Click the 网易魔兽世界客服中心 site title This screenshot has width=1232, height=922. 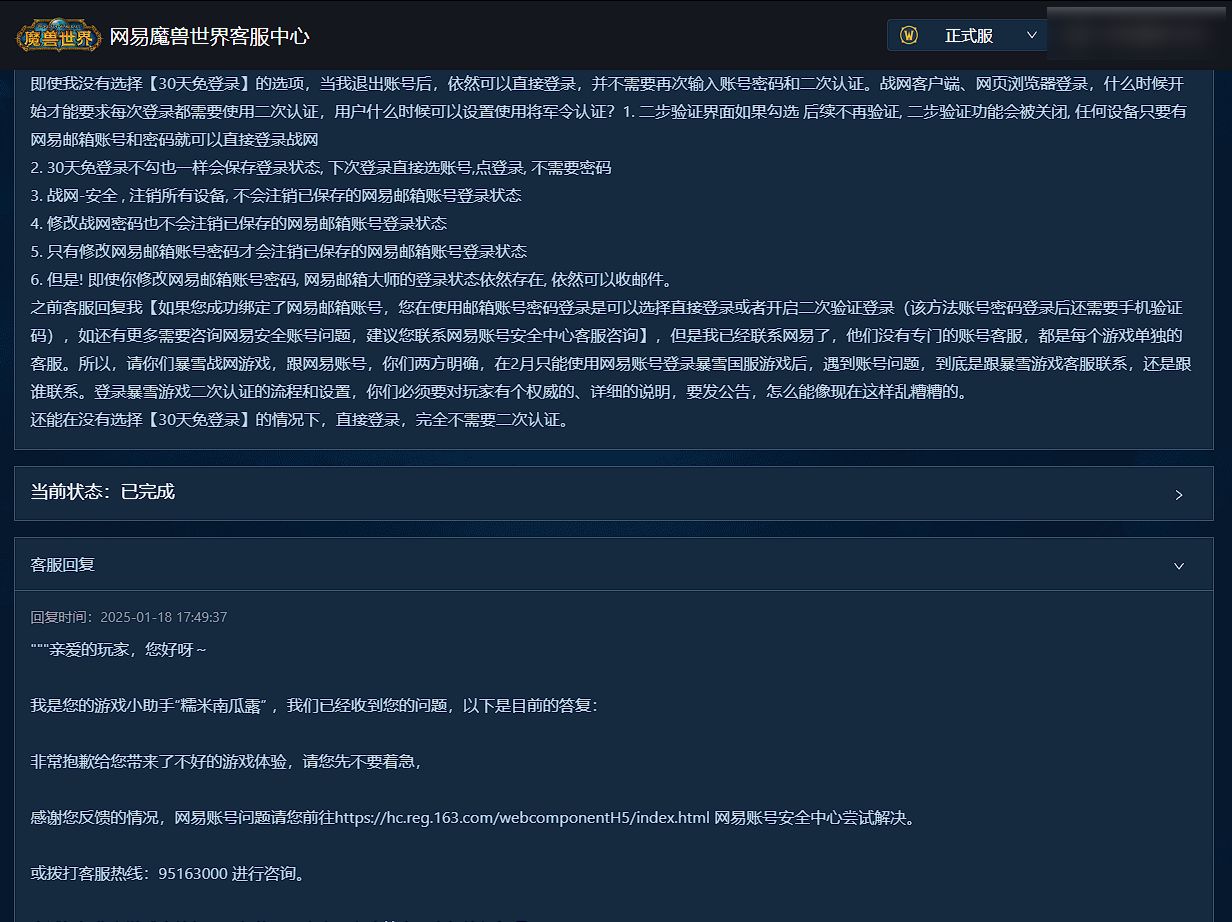coord(209,37)
